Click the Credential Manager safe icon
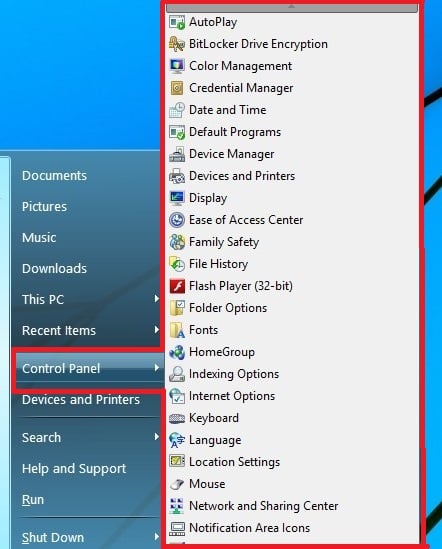This screenshot has width=442, height=549. (177, 88)
